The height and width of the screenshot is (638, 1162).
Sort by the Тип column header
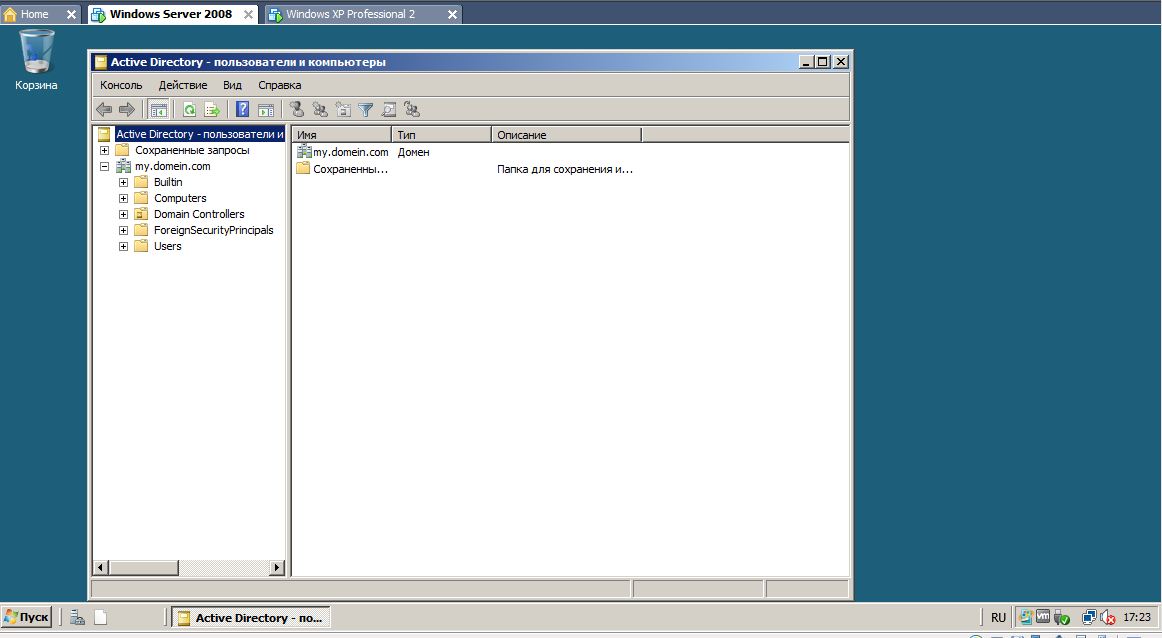point(442,135)
